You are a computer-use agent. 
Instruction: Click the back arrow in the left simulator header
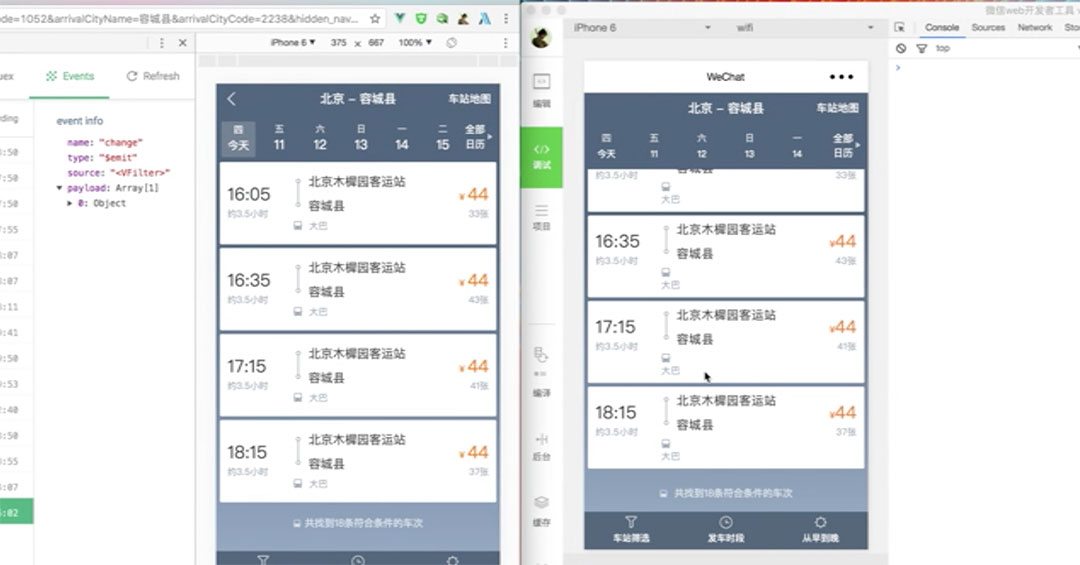pos(232,99)
